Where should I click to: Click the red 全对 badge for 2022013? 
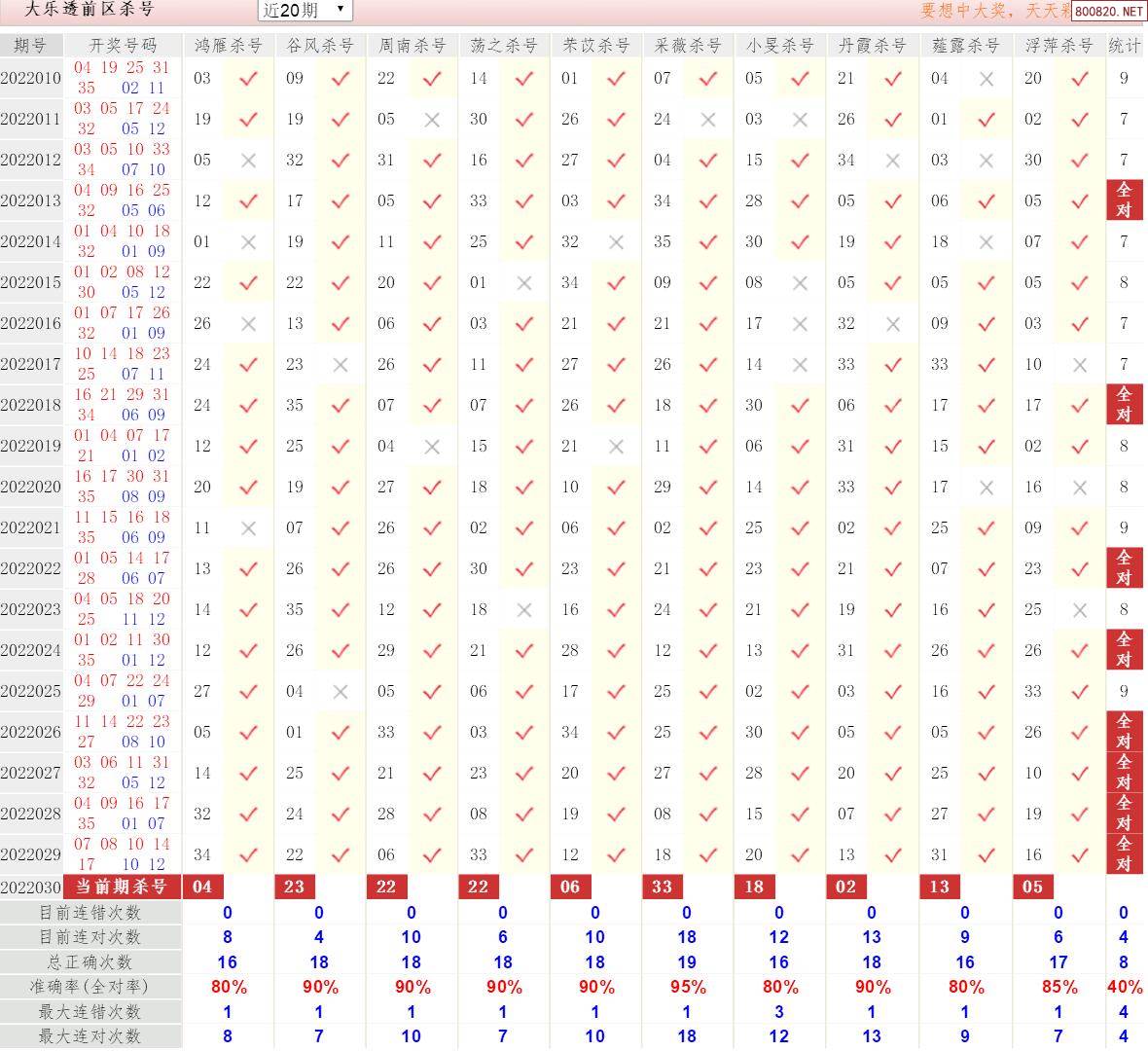click(x=1124, y=200)
